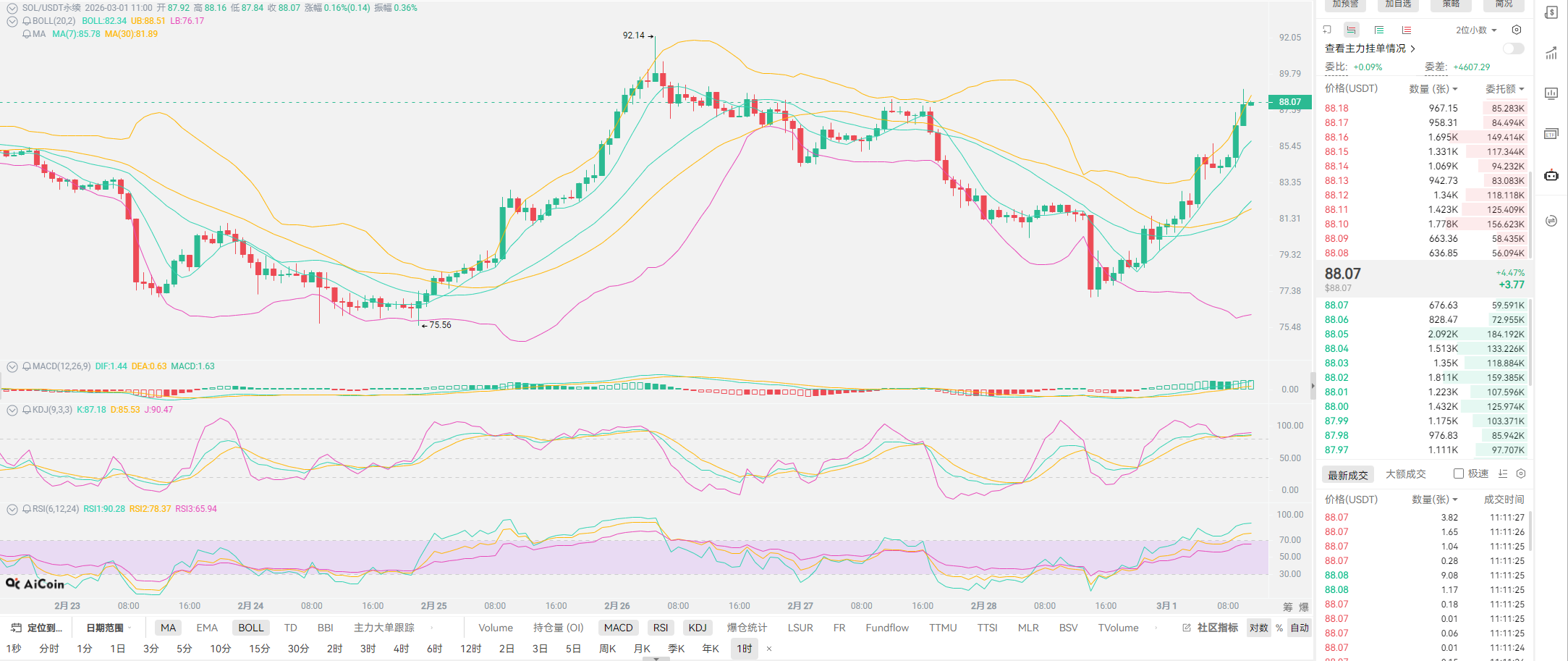Open order book settings hexagon icon
This screenshot has width=1568, height=661.
(x=1517, y=30)
